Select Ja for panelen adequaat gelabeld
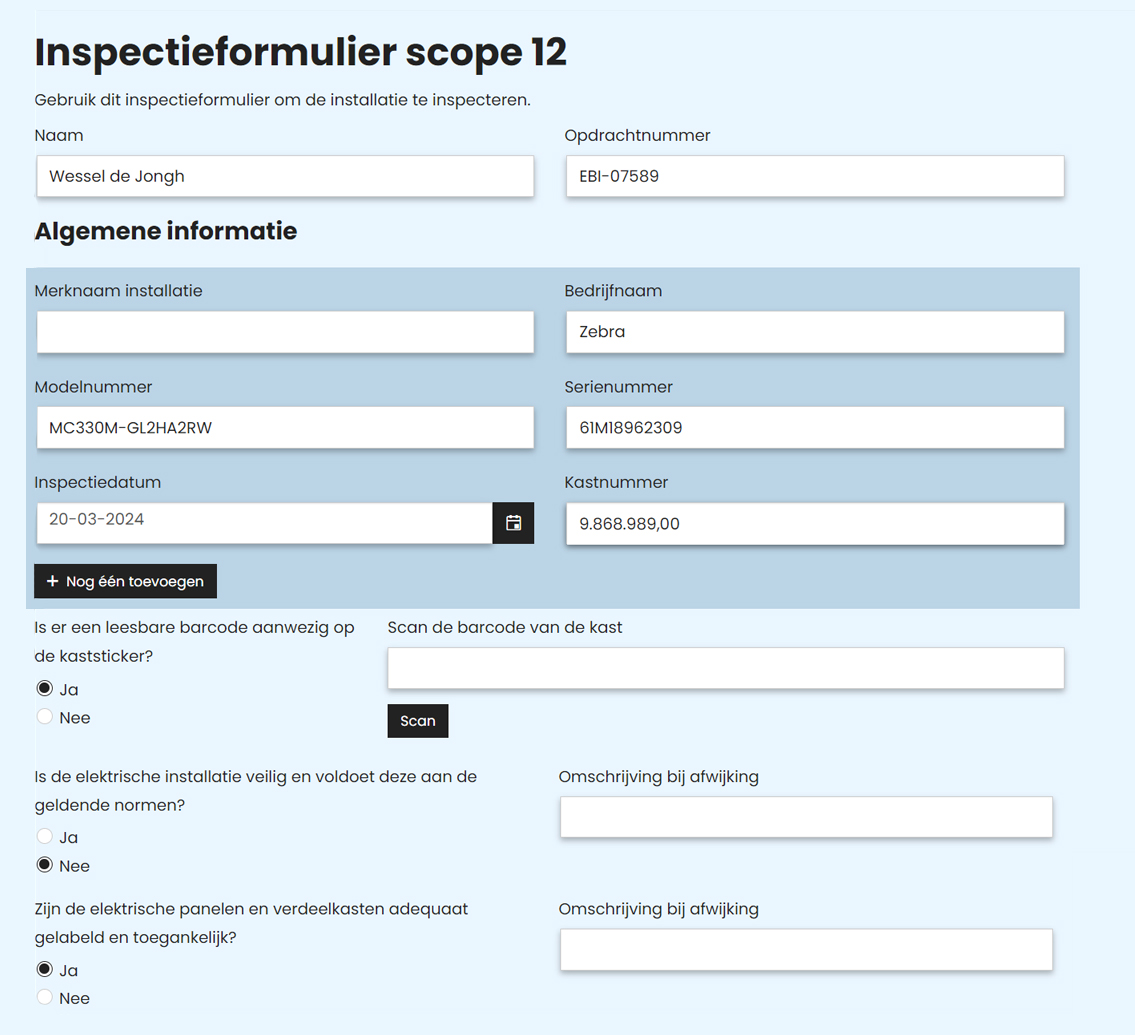Viewport: 1135px width, 1035px height. (44, 969)
